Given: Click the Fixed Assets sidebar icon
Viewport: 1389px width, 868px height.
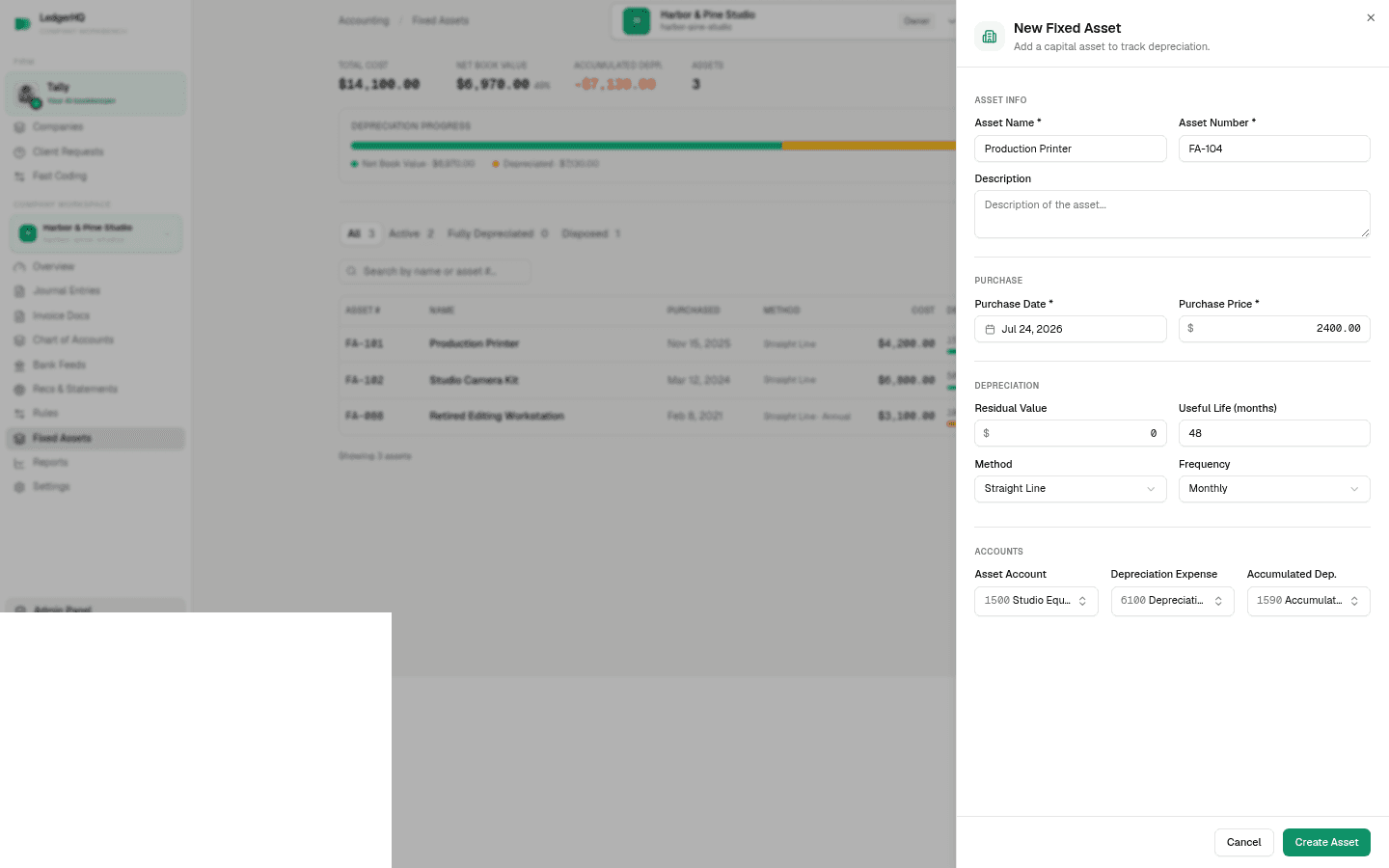Looking at the screenshot, I should coord(19,438).
